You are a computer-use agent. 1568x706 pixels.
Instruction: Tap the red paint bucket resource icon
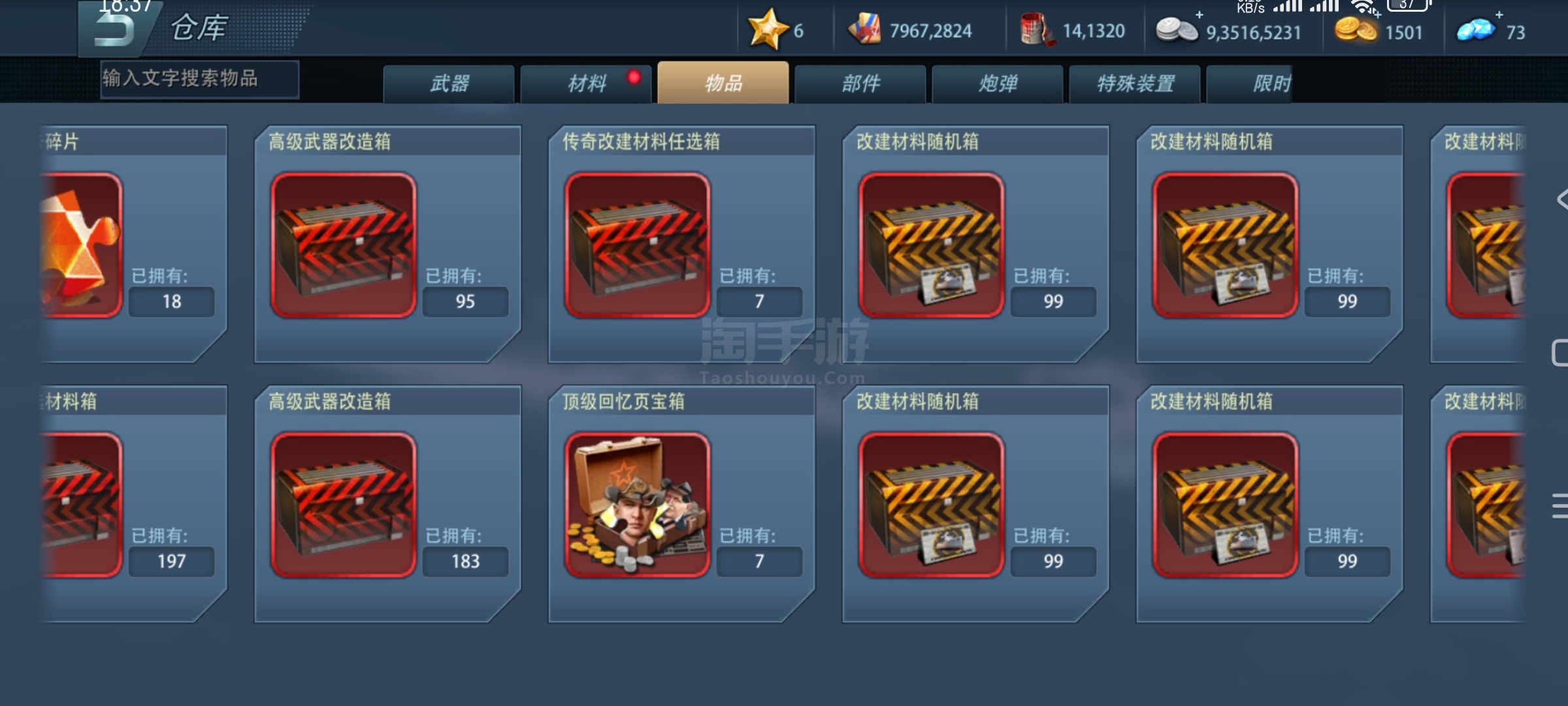coord(1037,30)
